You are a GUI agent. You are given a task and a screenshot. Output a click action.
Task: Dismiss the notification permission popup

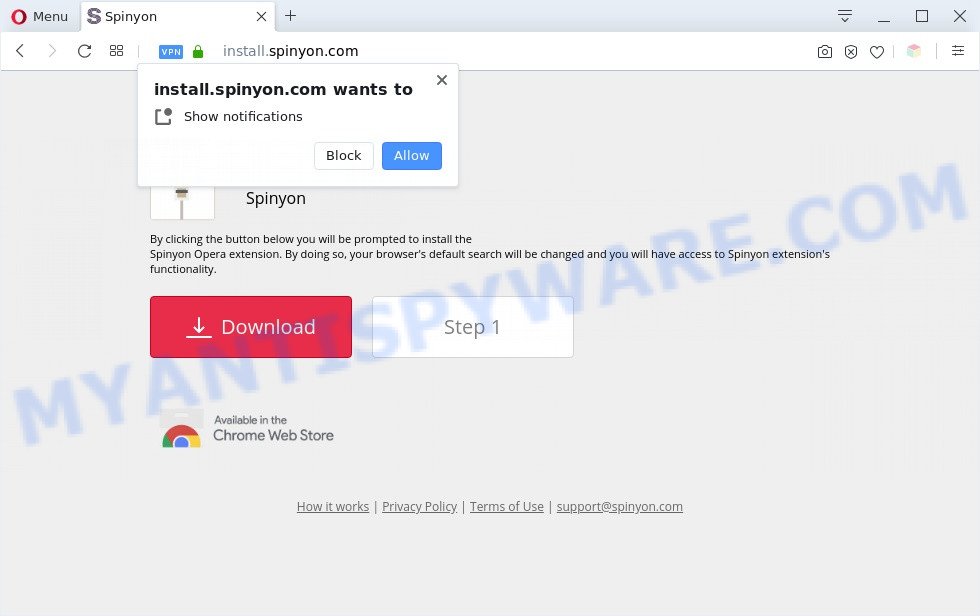[442, 80]
